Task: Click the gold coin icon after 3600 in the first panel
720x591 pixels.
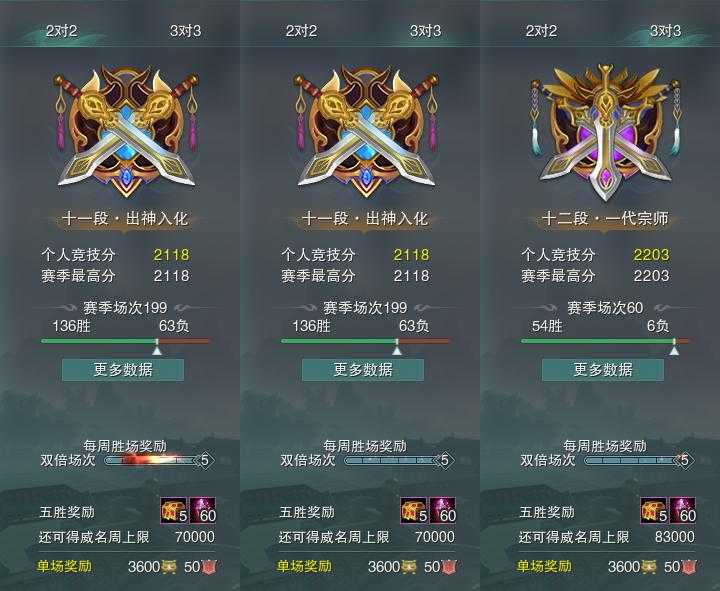Action: (x=169, y=567)
